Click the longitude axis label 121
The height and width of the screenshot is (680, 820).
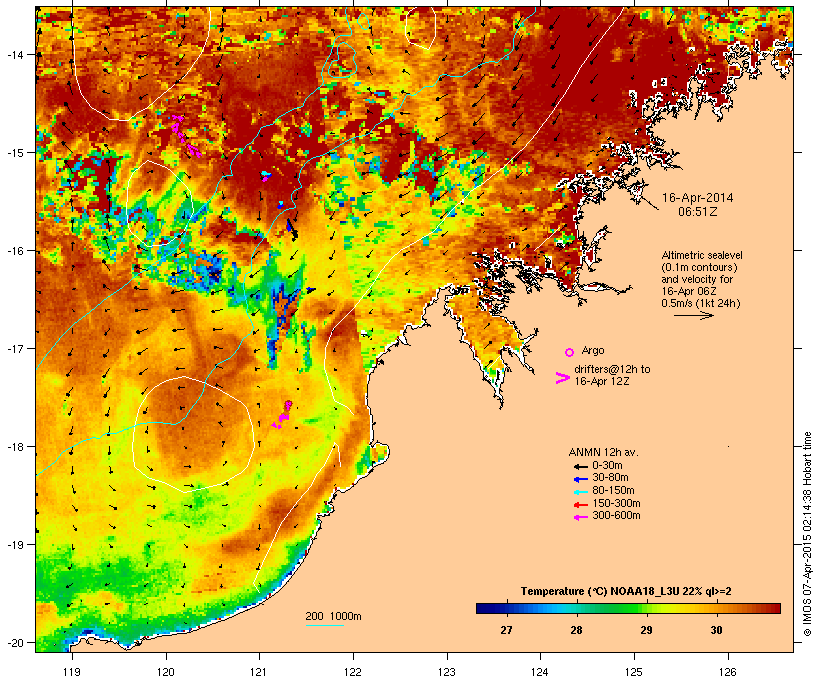[x=259, y=672]
